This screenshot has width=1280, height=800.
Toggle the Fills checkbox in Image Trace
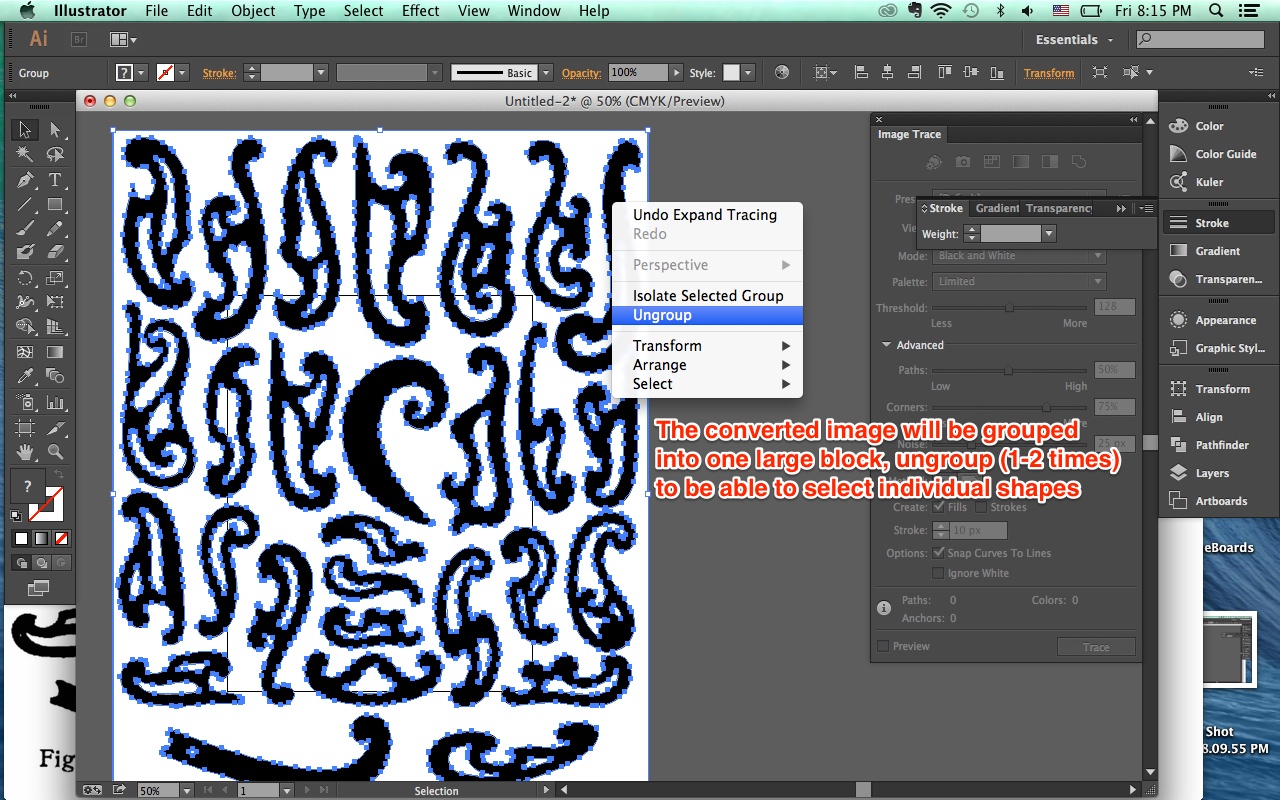click(x=938, y=507)
